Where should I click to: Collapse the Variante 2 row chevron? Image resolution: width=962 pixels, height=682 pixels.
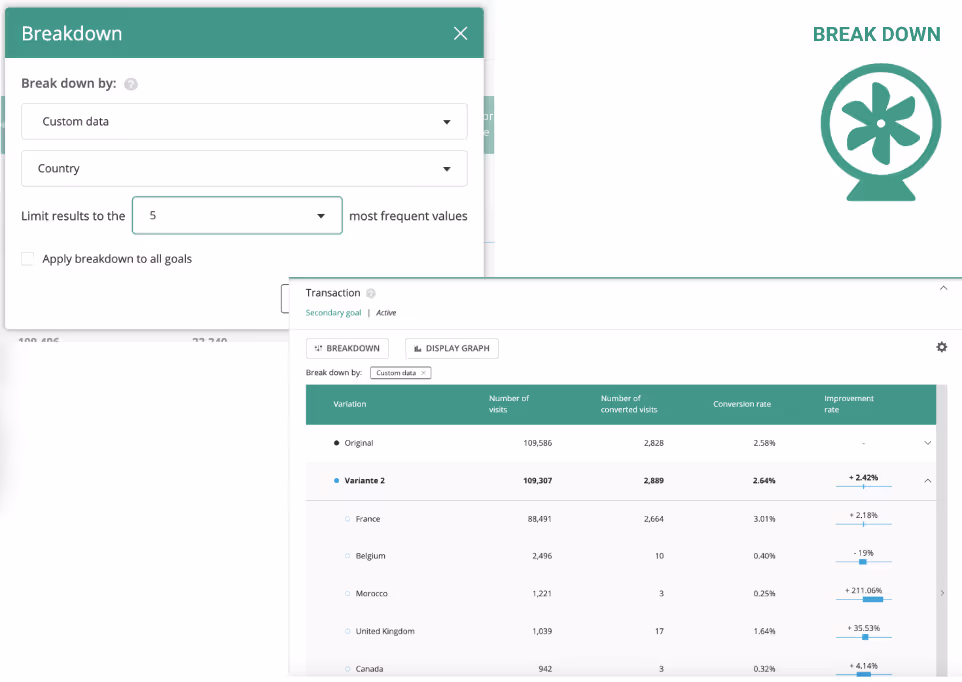[928, 481]
